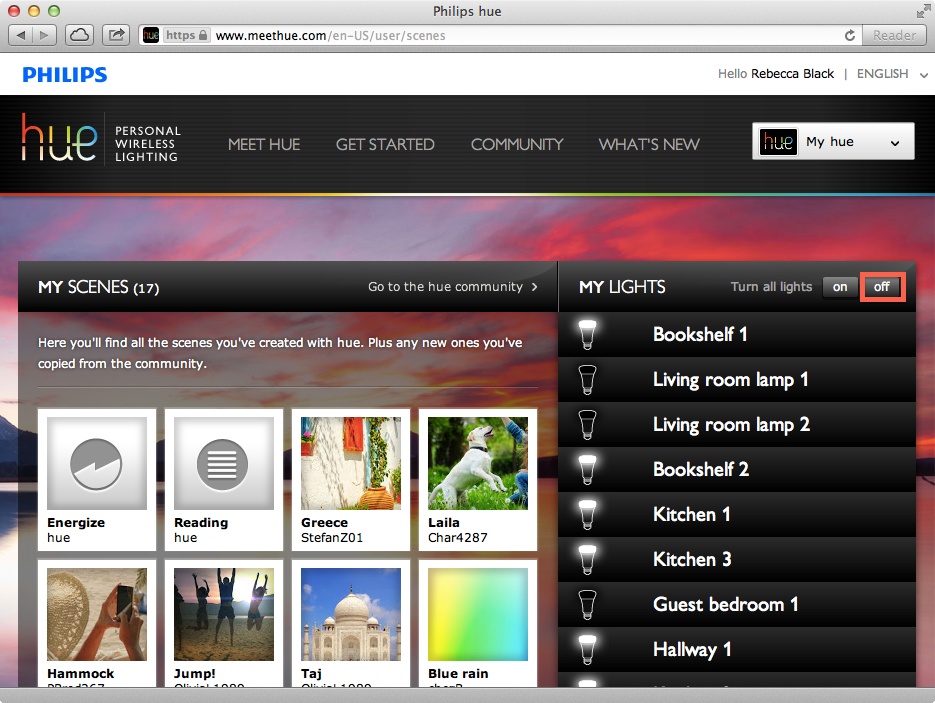The height and width of the screenshot is (703, 935).
Task: Click the StefanZ01 author name
Action: (332, 538)
